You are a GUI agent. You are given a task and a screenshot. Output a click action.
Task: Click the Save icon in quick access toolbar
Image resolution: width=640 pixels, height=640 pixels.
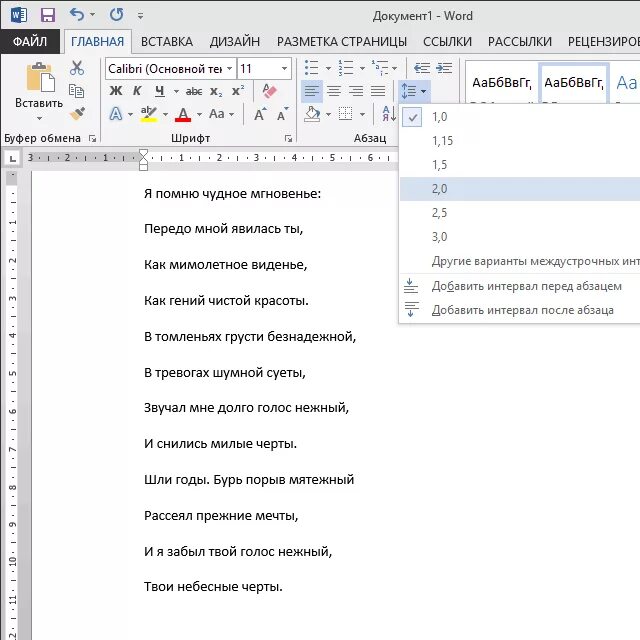click(x=48, y=16)
